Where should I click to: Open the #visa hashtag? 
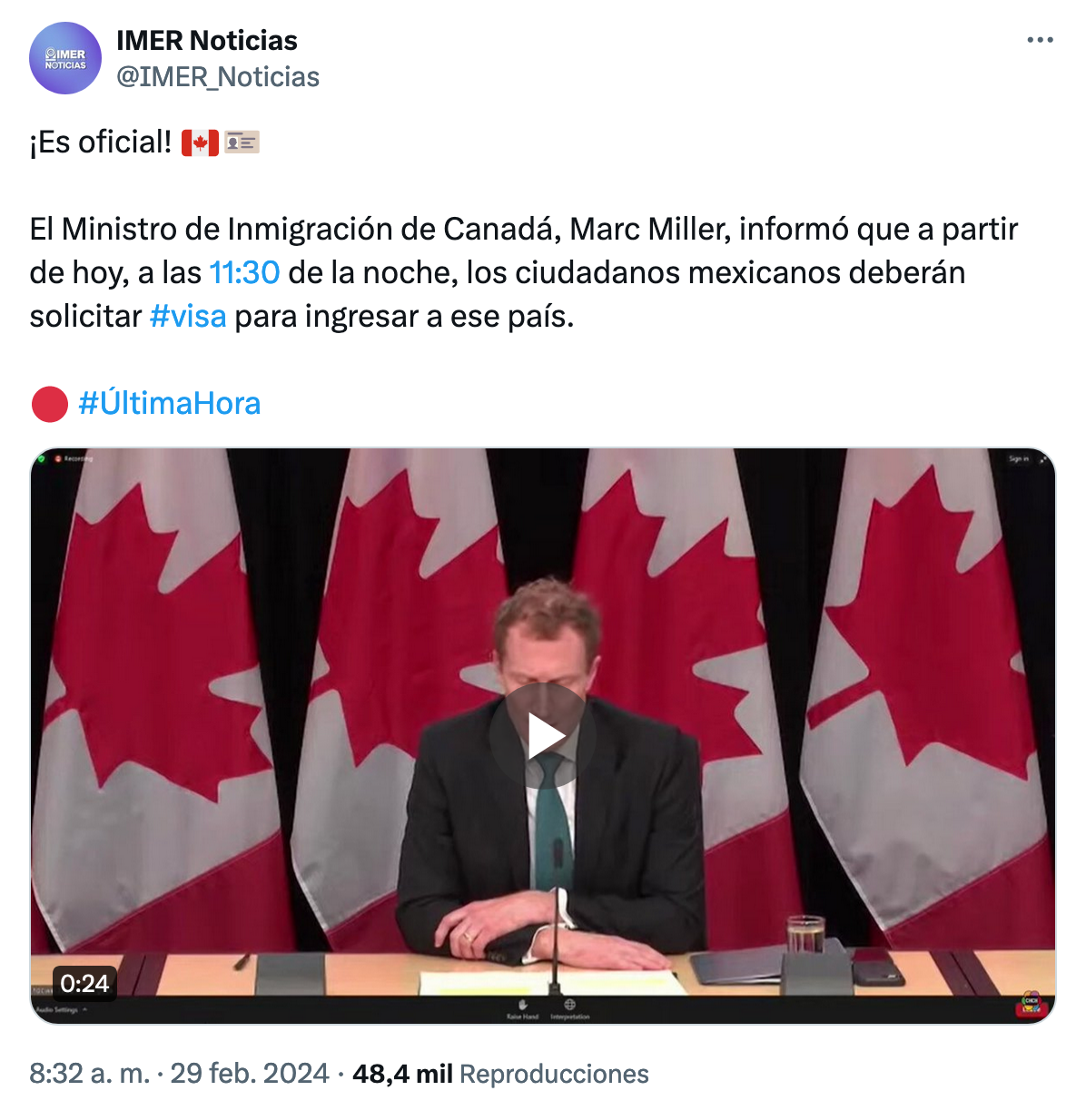[188, 316]
